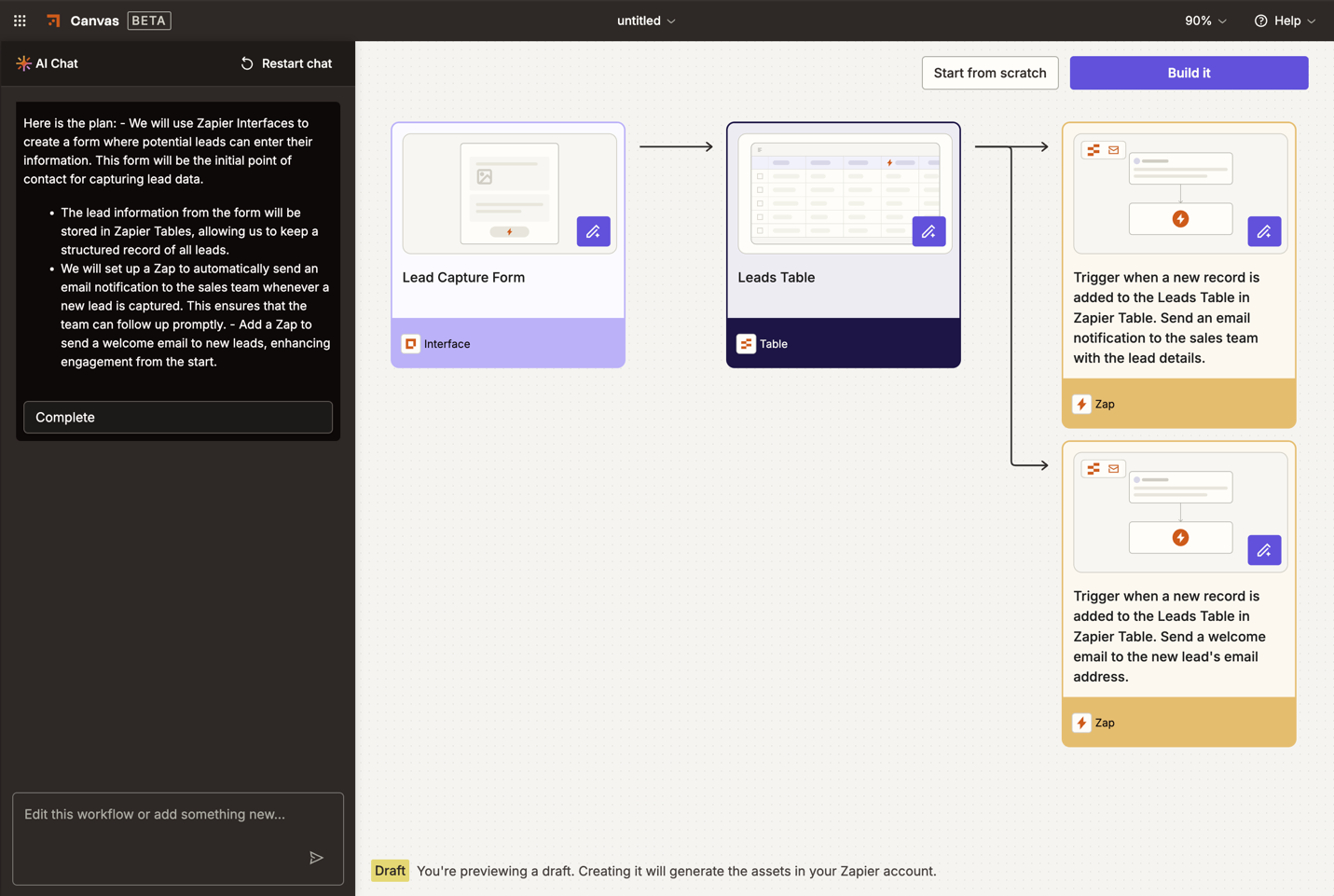The width and height of the screenshot is (1334, 896).
Task: Click the table-email icons on welcome Zap thumbnail
Action: [1103, 469]
